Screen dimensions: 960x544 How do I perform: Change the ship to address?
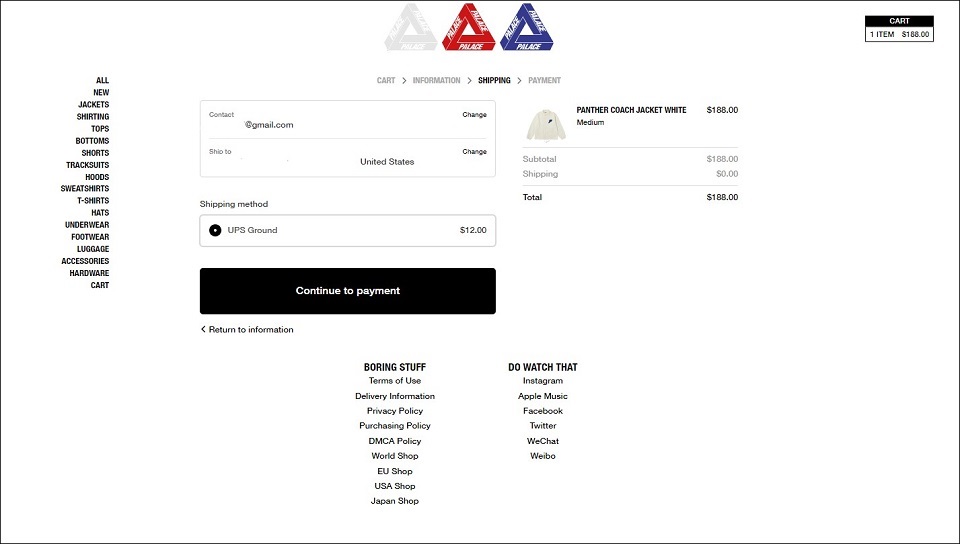pyautogui.click(x=474, y=151)
